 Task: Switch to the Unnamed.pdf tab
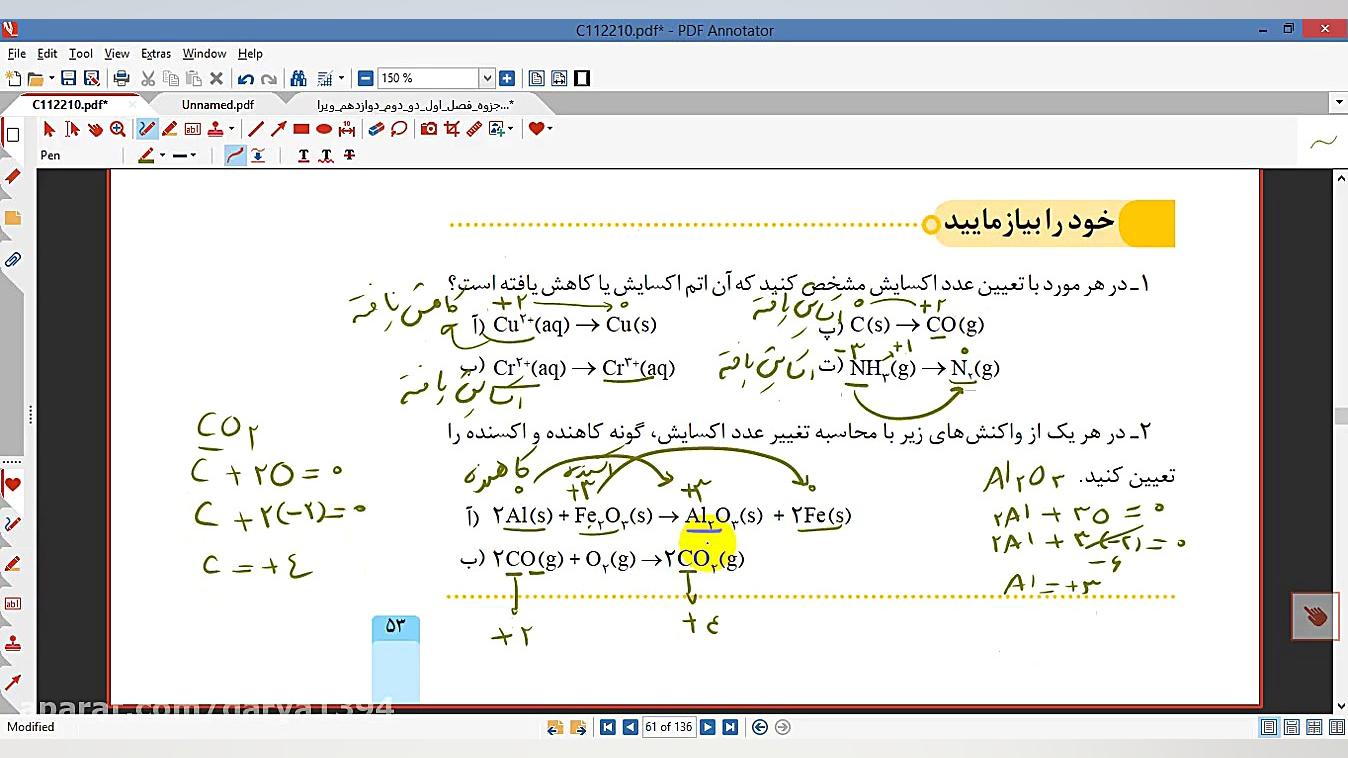click(217, 104)
